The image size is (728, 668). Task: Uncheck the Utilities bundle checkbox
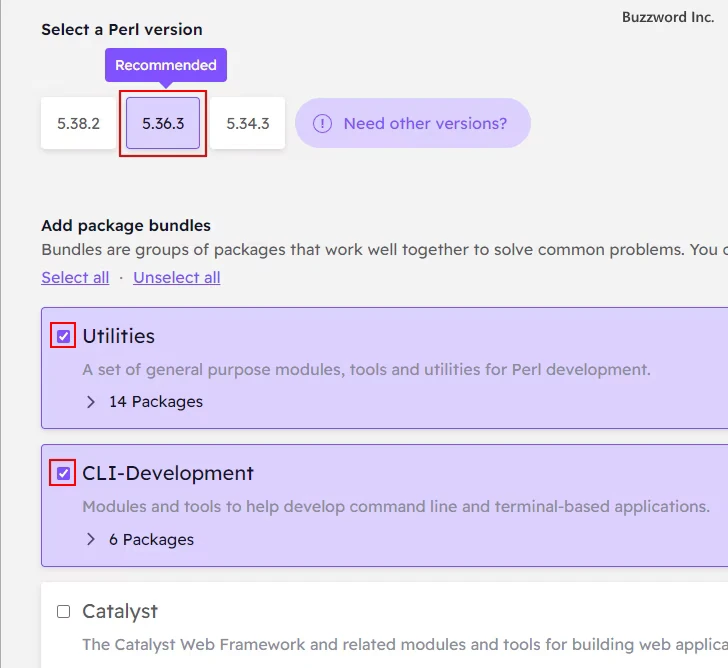[64, 336]
